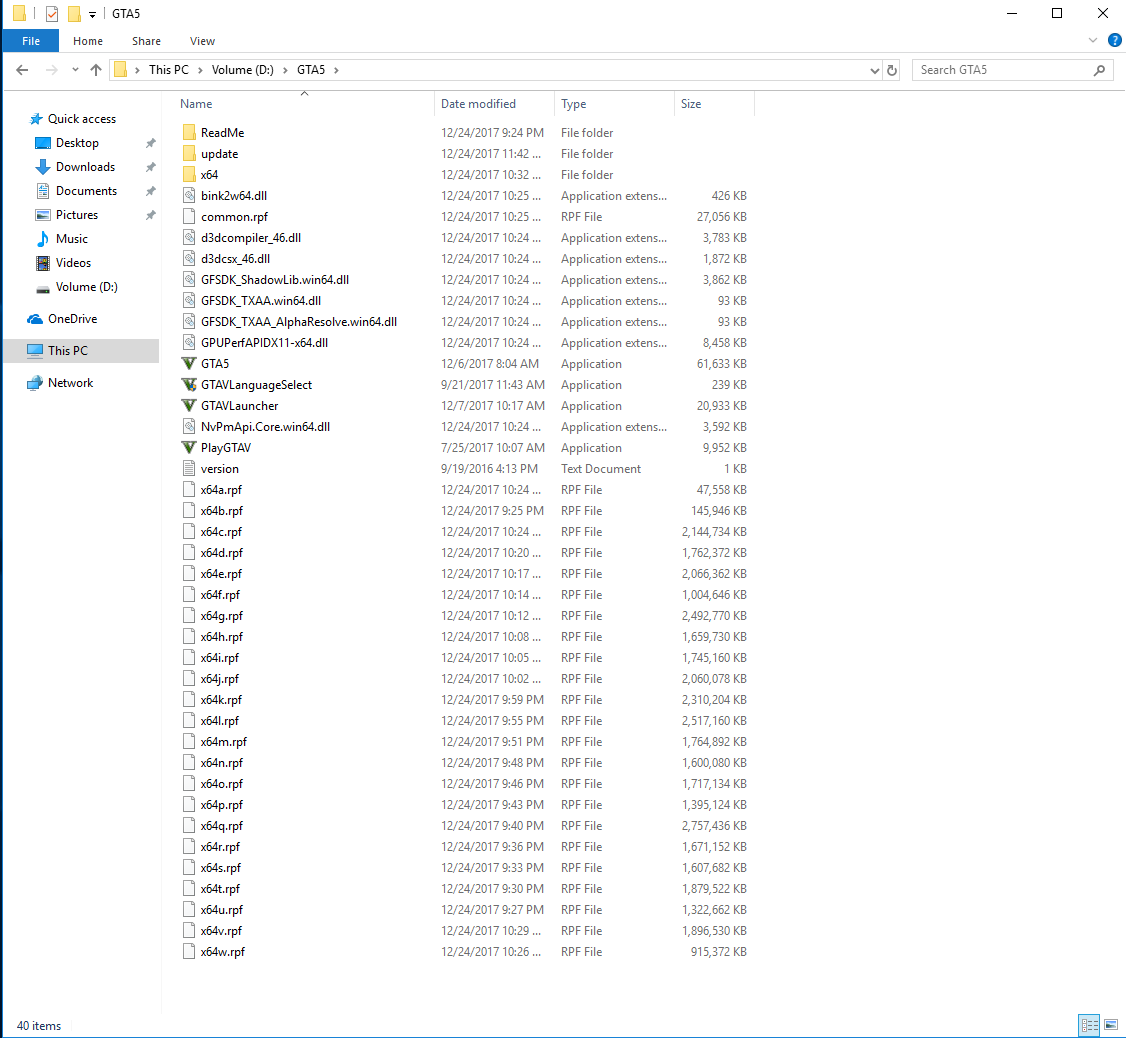Click the OneDrive cloud icon

(34, 319)
